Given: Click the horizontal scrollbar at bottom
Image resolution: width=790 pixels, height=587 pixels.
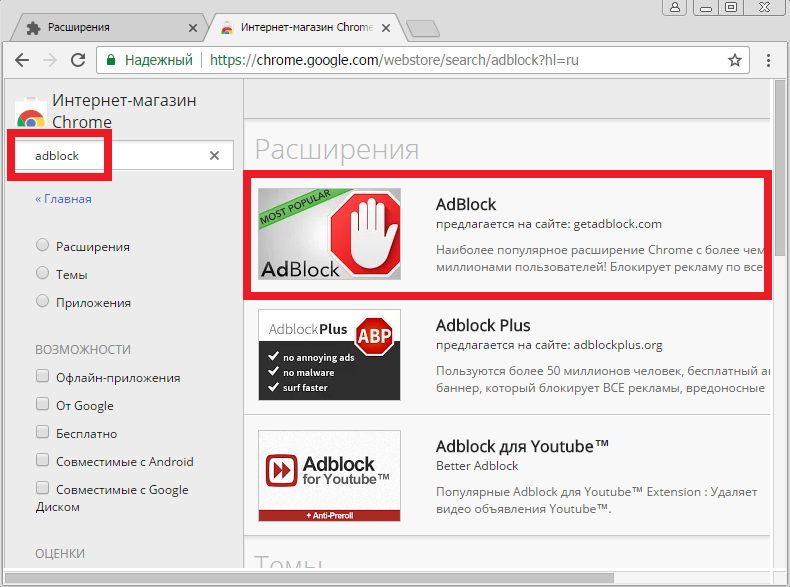Looking at the screenshot, I should coord(309,577).
